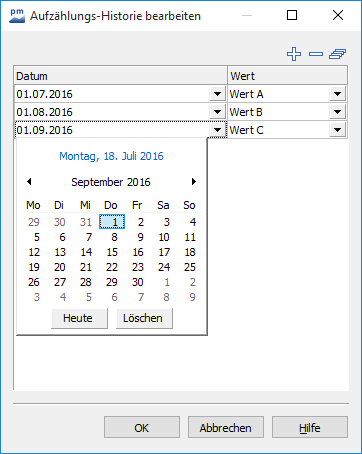This screenshot has height=454, width=362.
Task: Maximize the dialog window
Action: coord(292,15)
